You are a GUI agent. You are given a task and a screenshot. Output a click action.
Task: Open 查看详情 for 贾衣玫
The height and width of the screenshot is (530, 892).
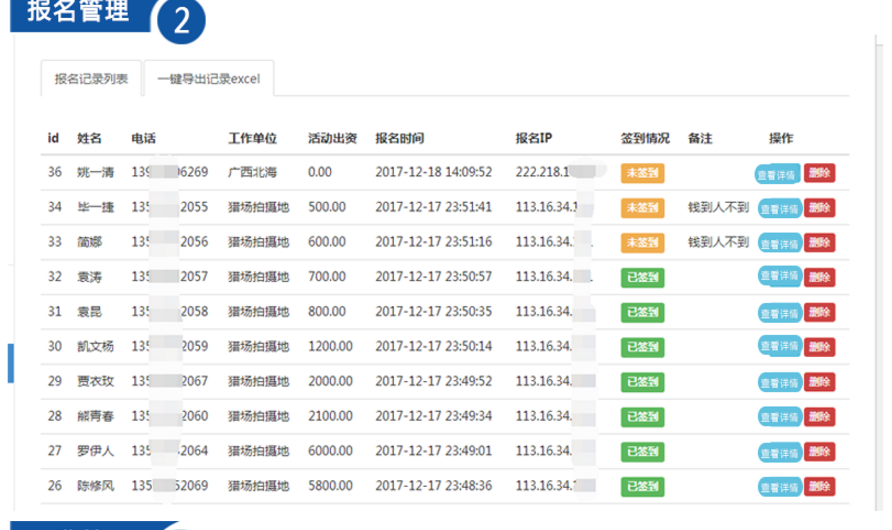[779, 383]
